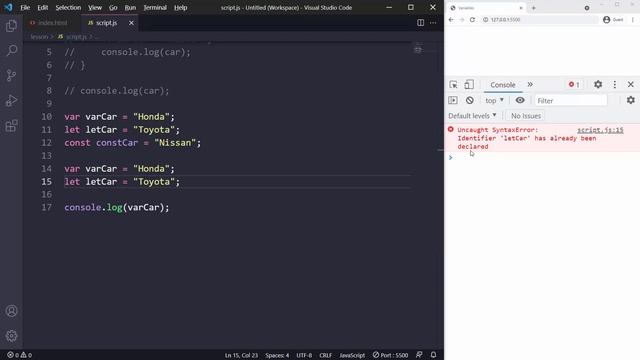The image size is (640, 360).
Task: Switch to the index.html tab
Action: point(49,23)
